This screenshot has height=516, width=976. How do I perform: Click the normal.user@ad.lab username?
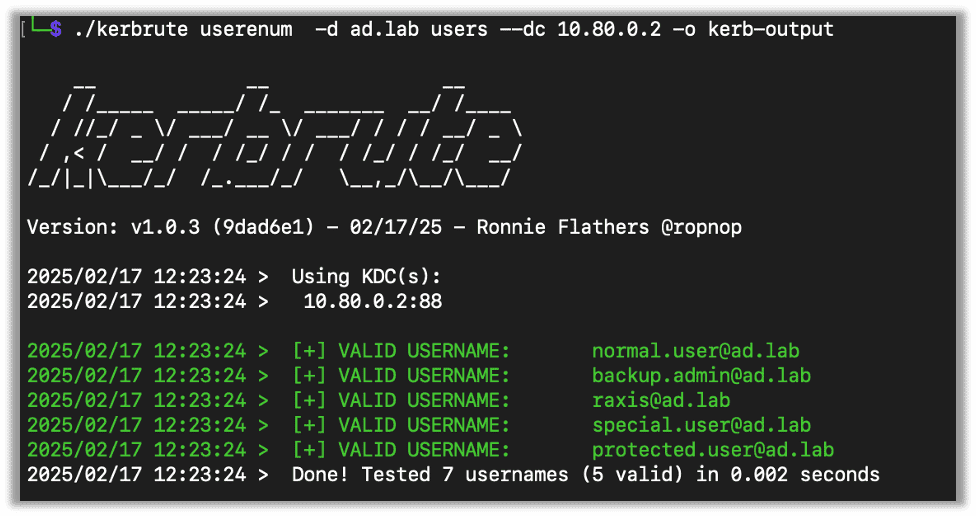(x=695, y=351)
